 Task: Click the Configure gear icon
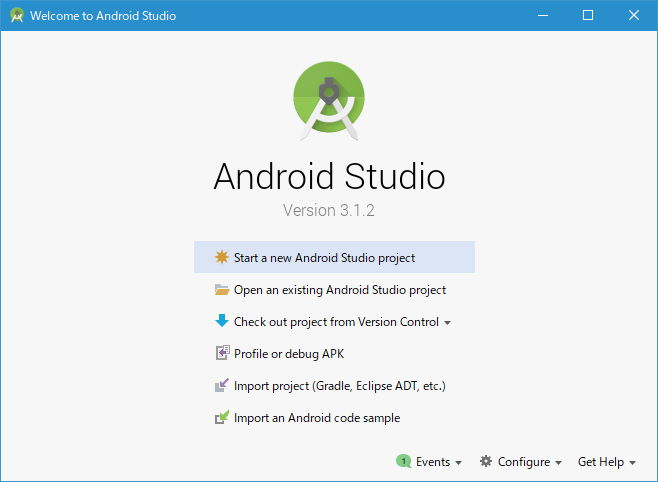[486, 461]
